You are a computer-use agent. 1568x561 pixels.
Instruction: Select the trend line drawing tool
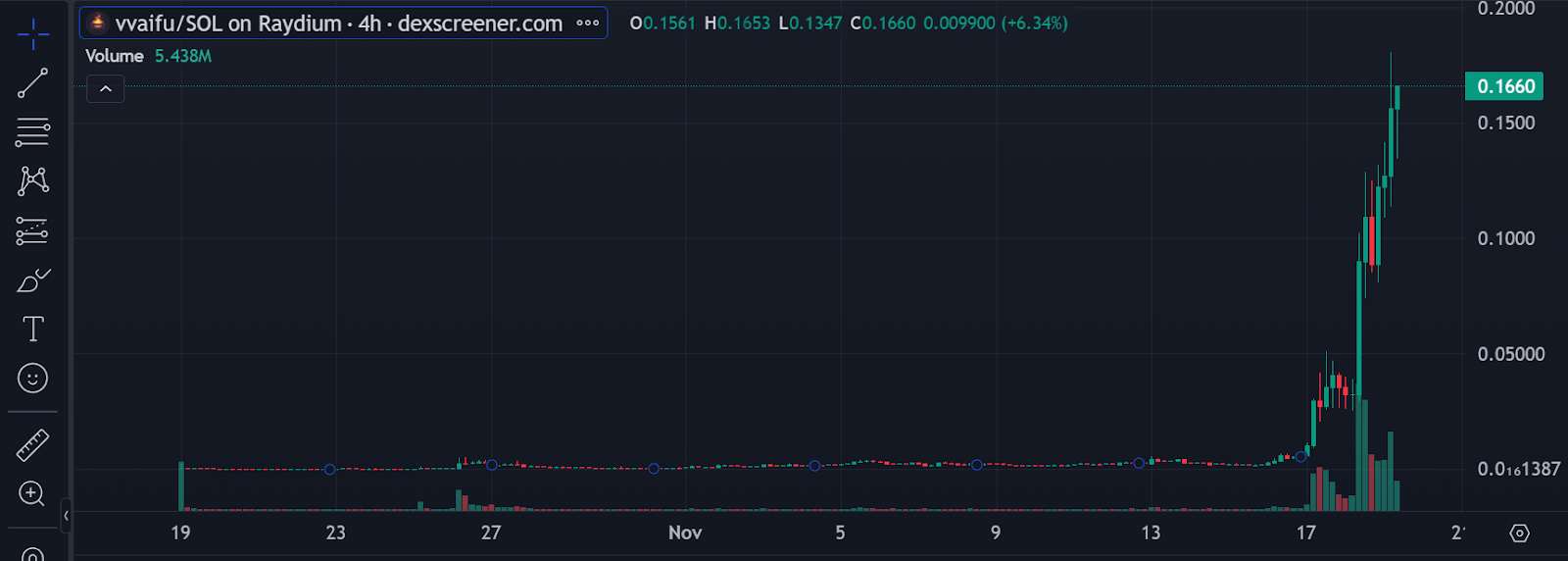coord(32,83)
